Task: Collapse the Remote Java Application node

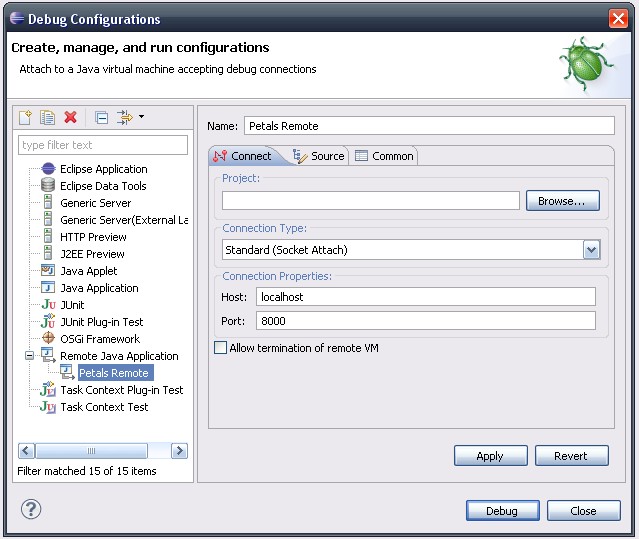Action: coord(30,356)
